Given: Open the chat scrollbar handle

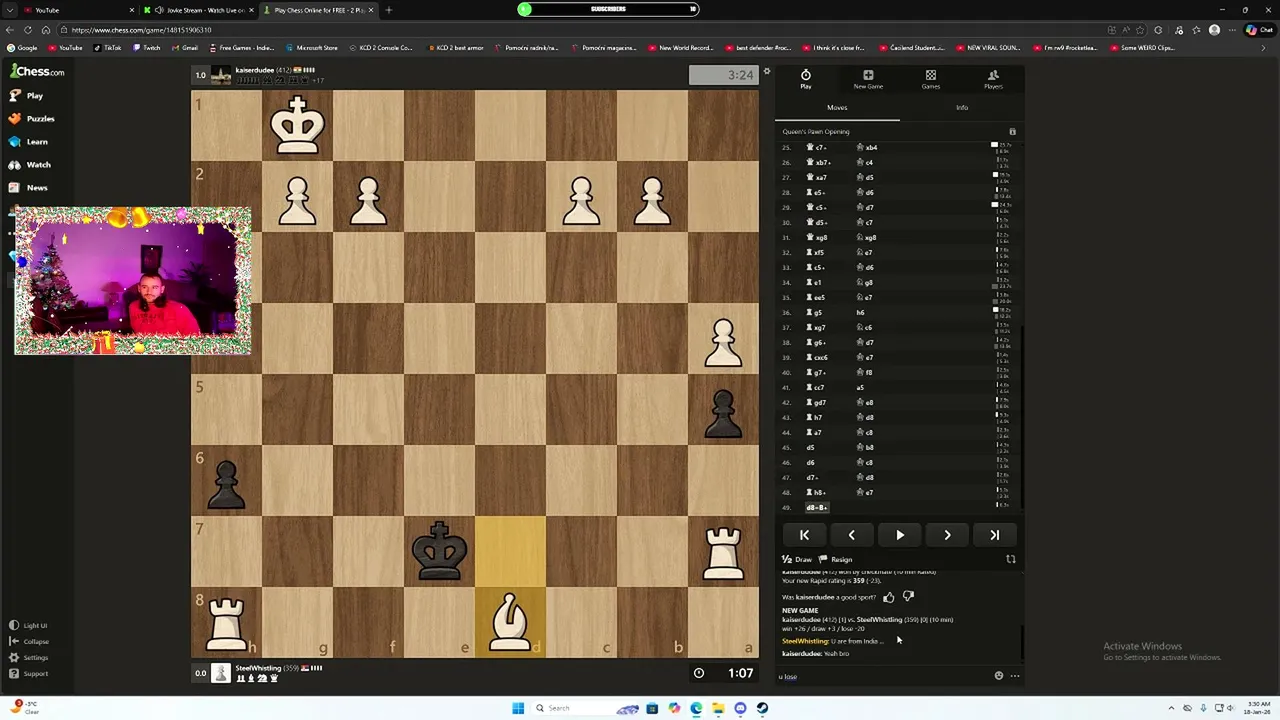Looking at the screenshot, I should point(1021,644).
